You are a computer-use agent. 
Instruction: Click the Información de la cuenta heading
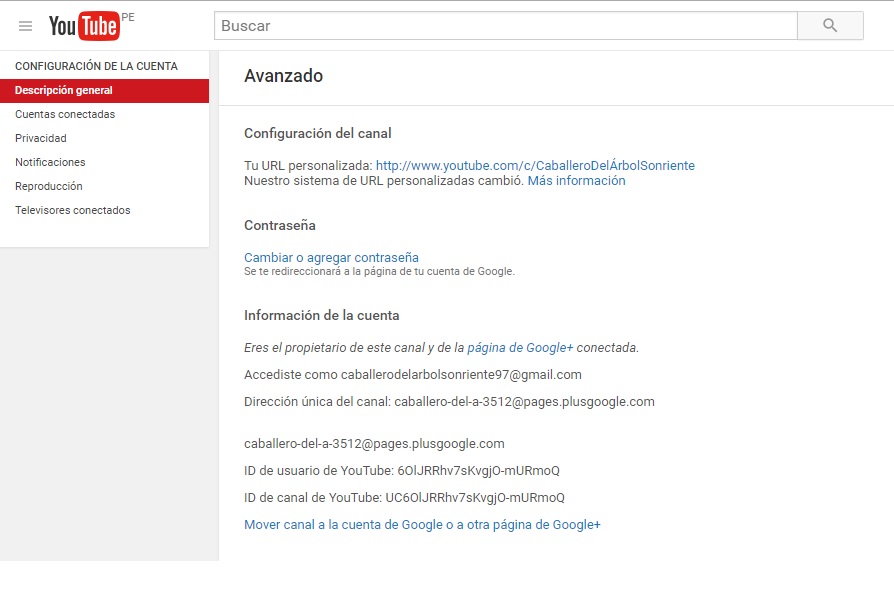point(322,316)
